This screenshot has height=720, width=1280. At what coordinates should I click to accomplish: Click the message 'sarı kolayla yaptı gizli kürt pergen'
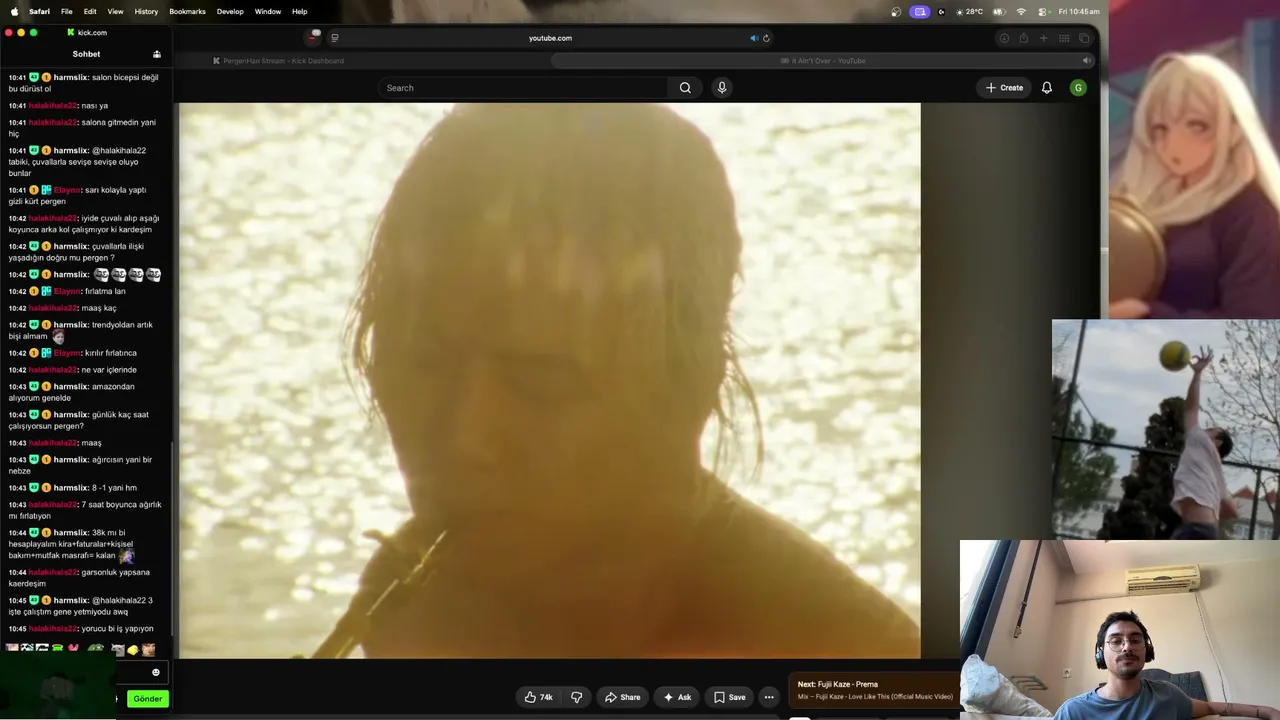coord(78,195)
